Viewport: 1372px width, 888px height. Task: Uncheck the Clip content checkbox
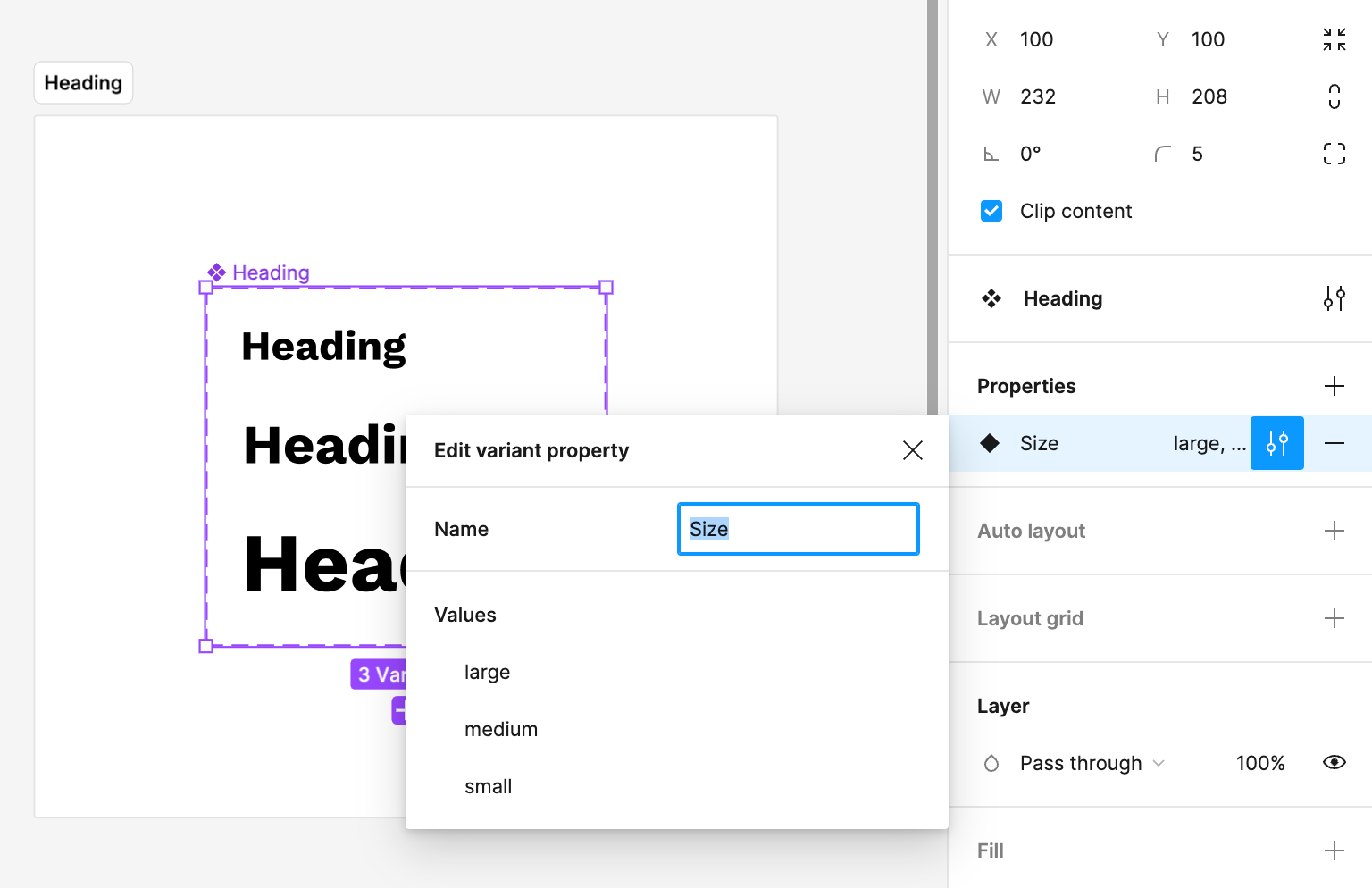pyautogui.click(x=991, y=211)
